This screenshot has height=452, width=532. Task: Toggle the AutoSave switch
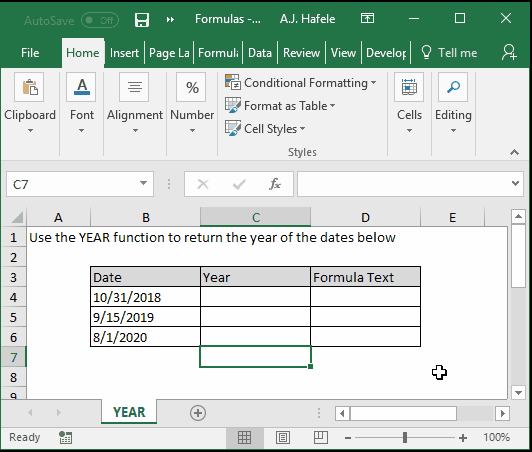[x=100, y=20]
